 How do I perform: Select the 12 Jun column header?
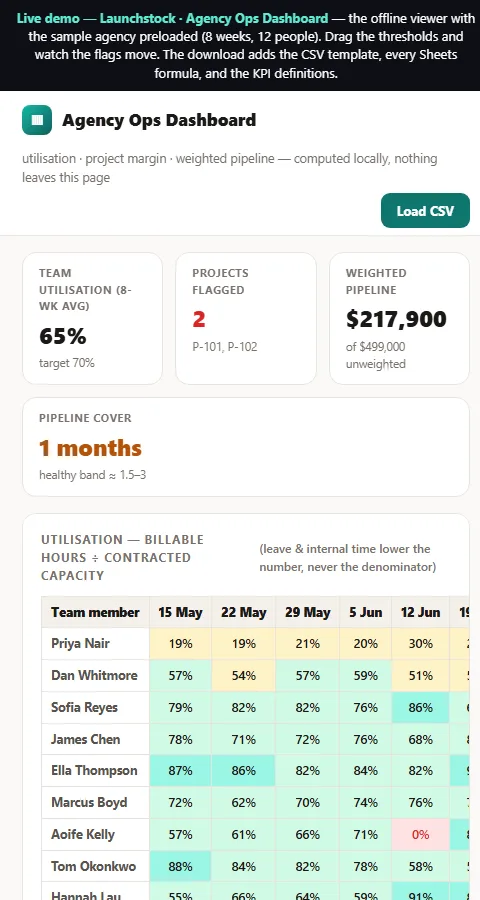[x=420, y=612]
